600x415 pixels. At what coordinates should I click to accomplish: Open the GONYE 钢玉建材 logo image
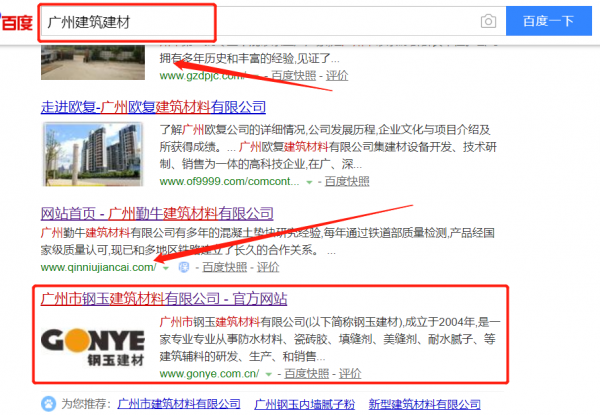(x=94, y=341)
